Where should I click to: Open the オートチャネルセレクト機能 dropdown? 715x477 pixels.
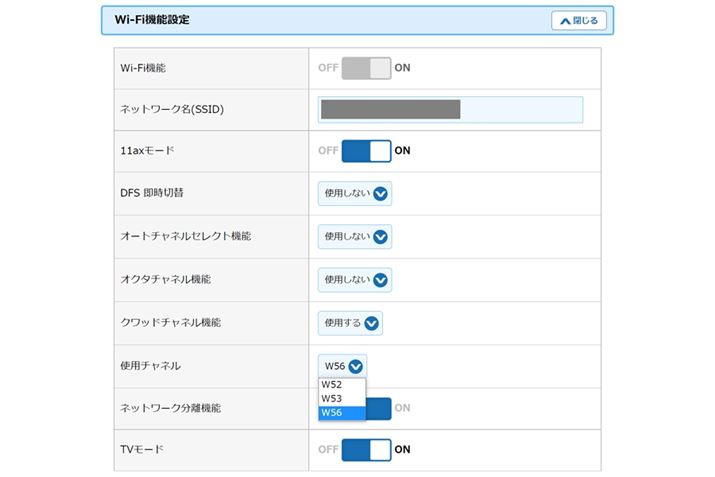tap(355, 237)
